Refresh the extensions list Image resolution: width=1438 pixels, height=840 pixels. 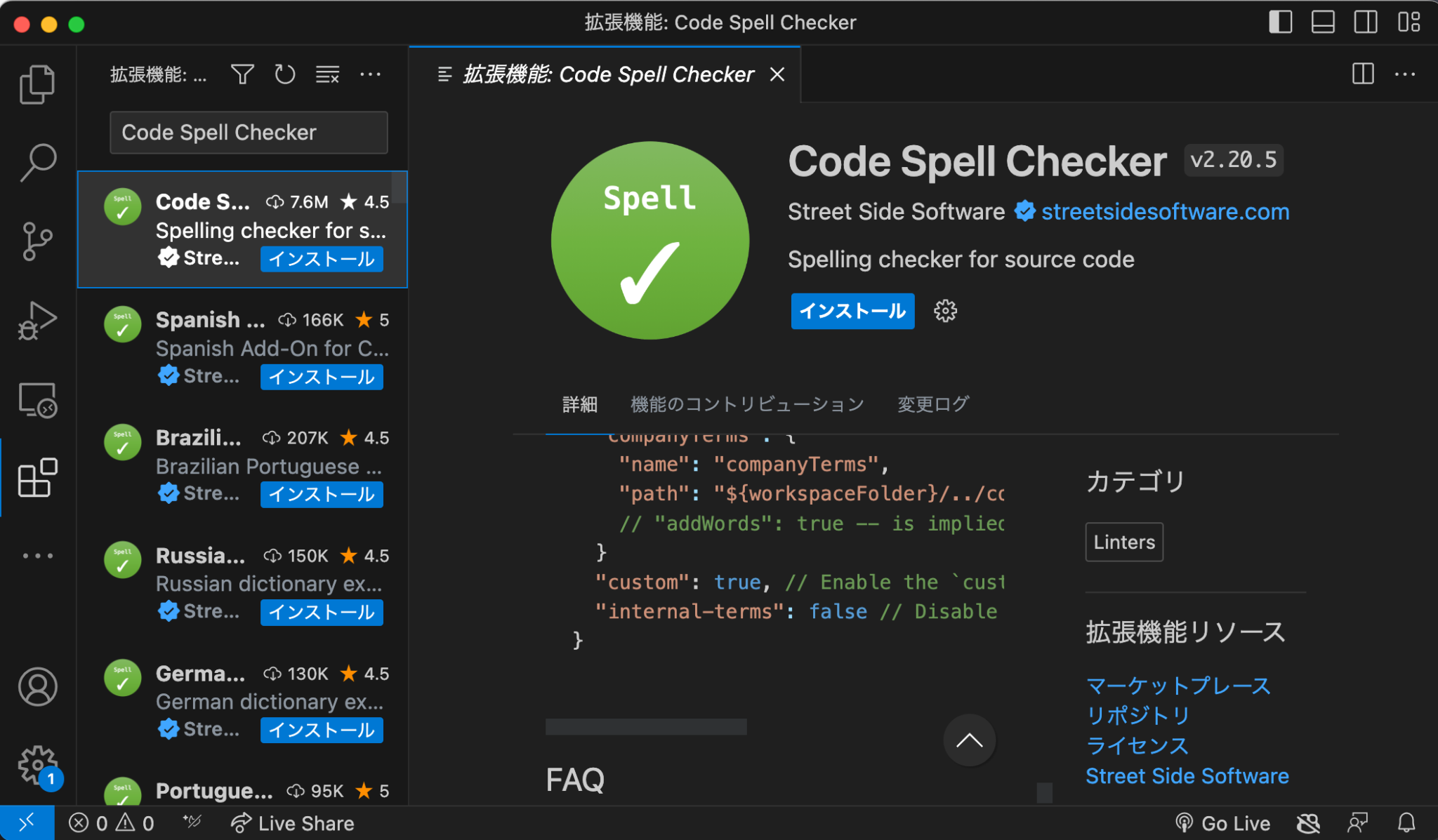[284, 74]
